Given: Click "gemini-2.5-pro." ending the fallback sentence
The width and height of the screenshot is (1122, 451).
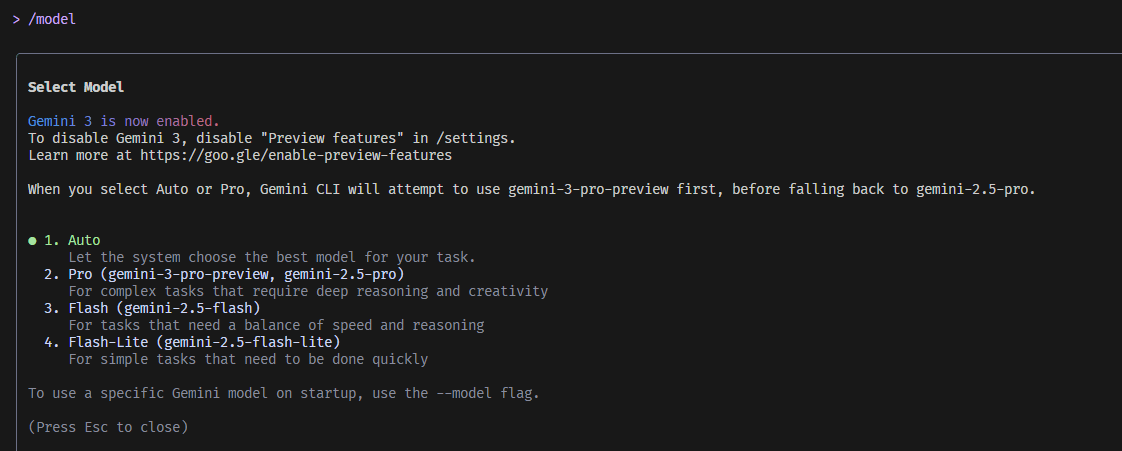Looking at the screenshot, I should 975,189.
